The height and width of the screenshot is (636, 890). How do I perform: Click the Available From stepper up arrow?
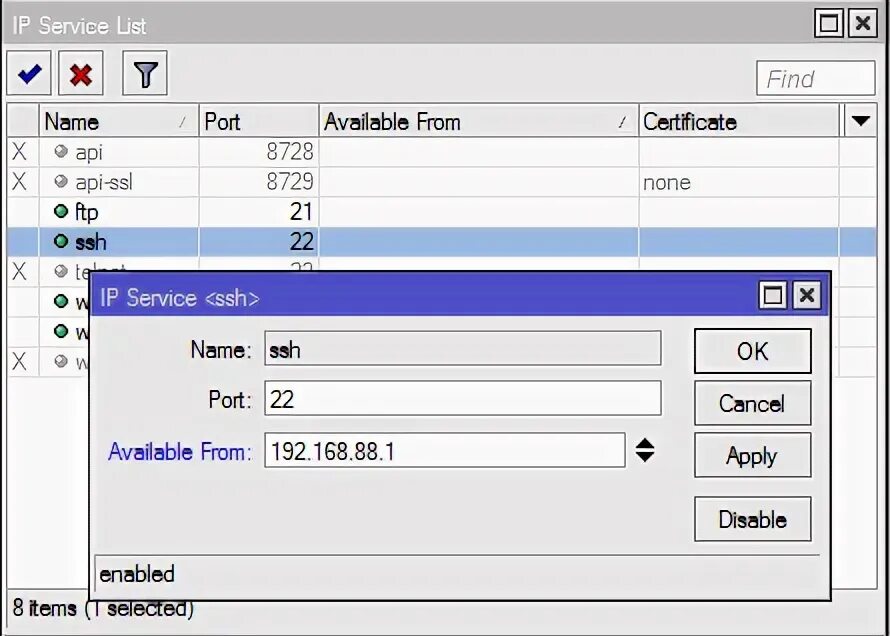(x=645, y=445)
